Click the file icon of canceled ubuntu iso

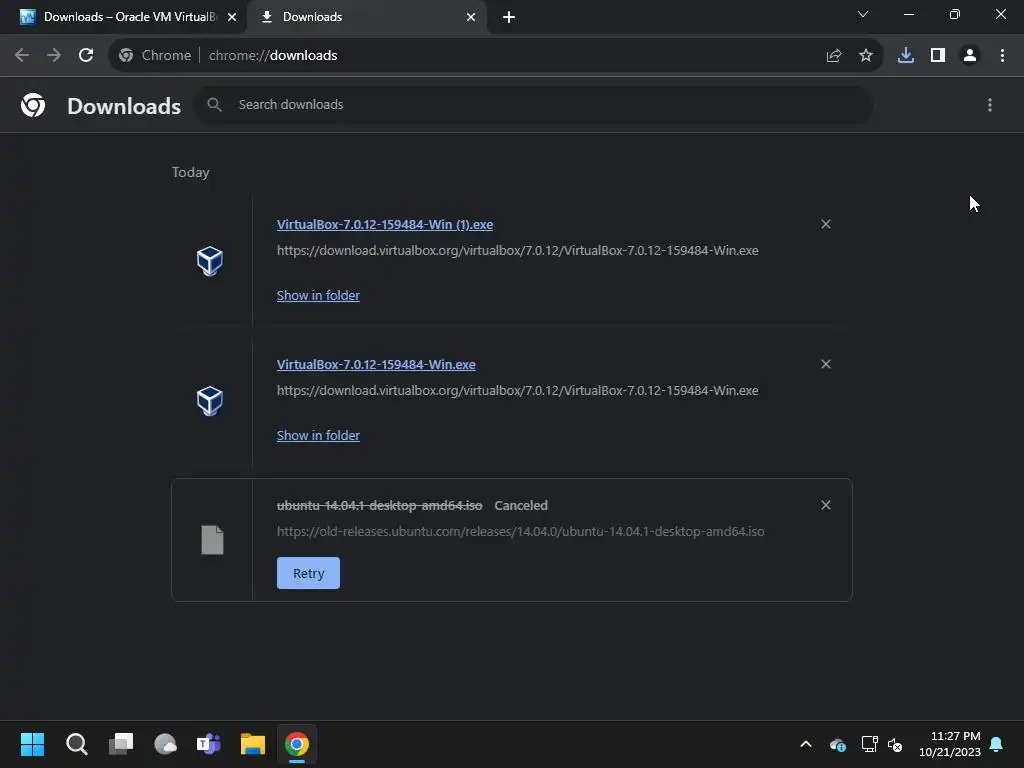tap(212, 540)
